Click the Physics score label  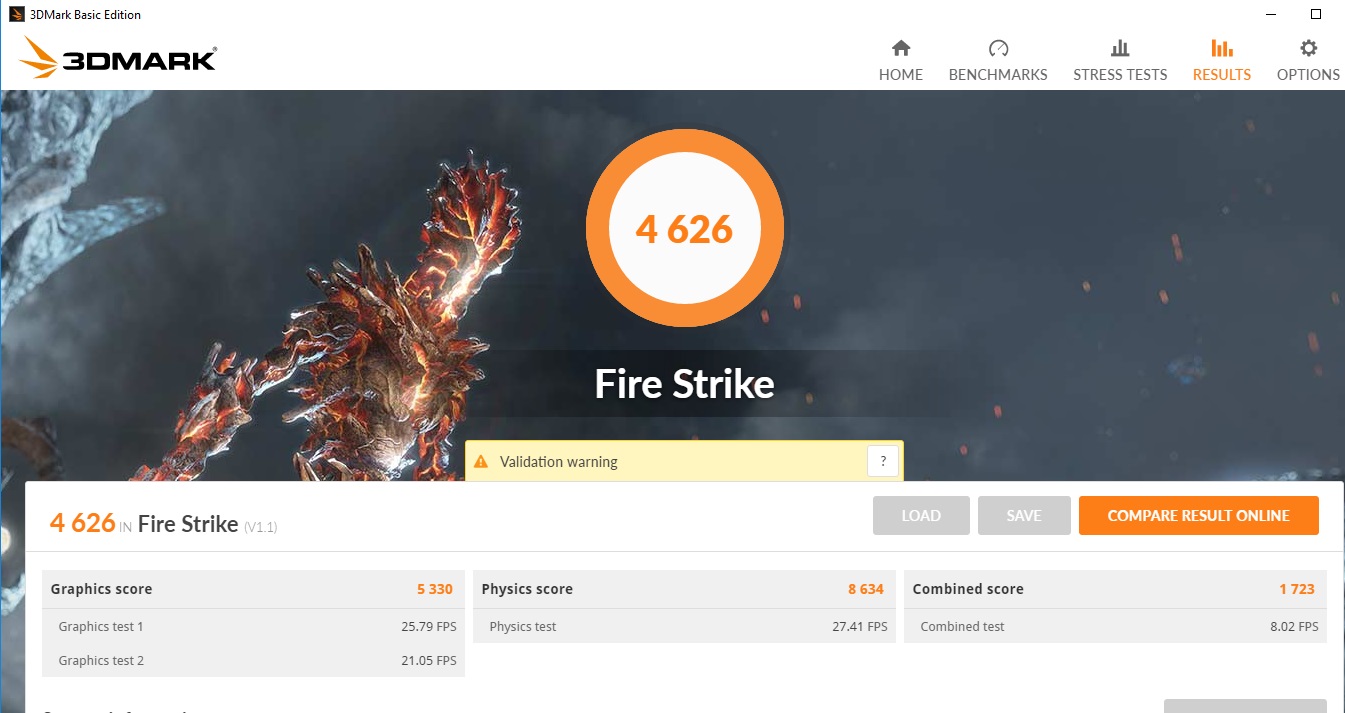click(x=527, y=589)
